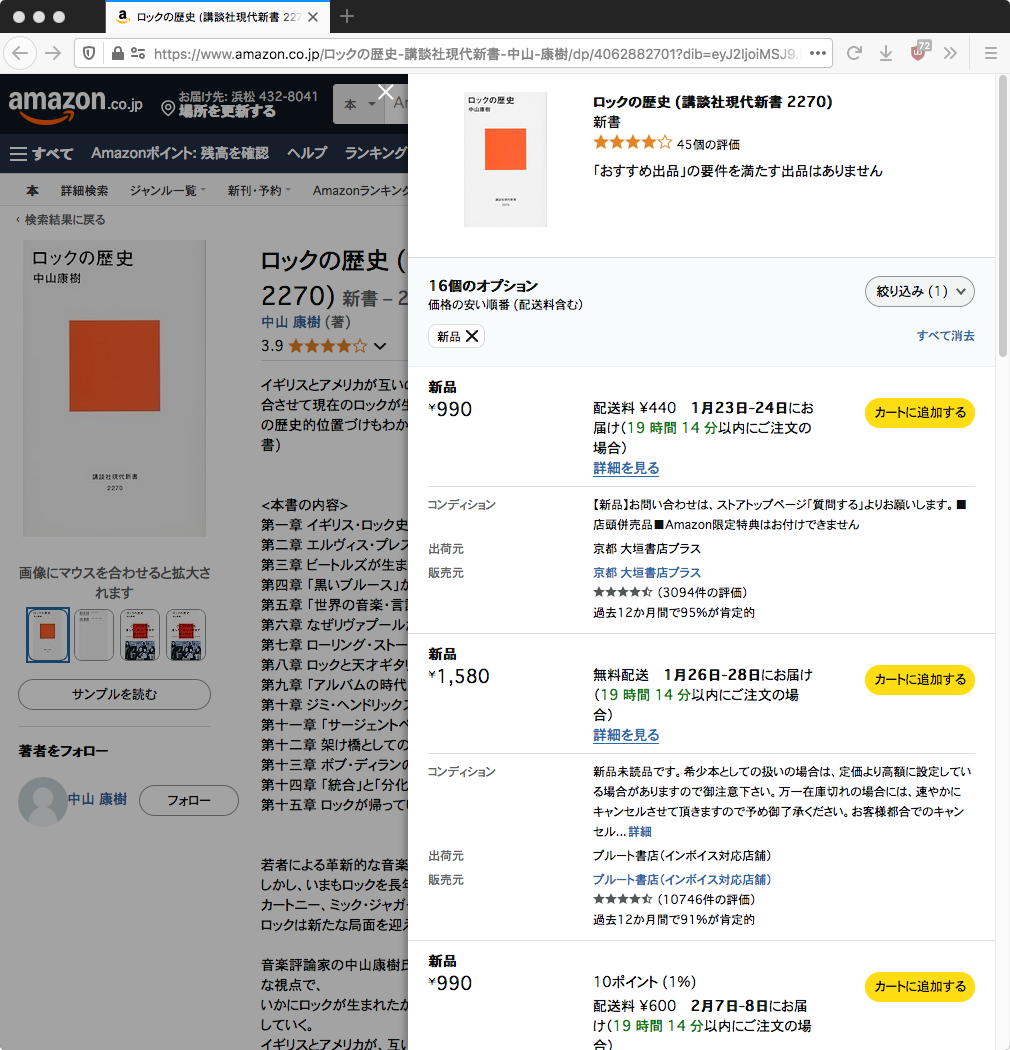Image resolution: width=1010 pixels, height=1050 pixels.
Task: Expand the 新刊・予約 dropdown
Action: 259,191
